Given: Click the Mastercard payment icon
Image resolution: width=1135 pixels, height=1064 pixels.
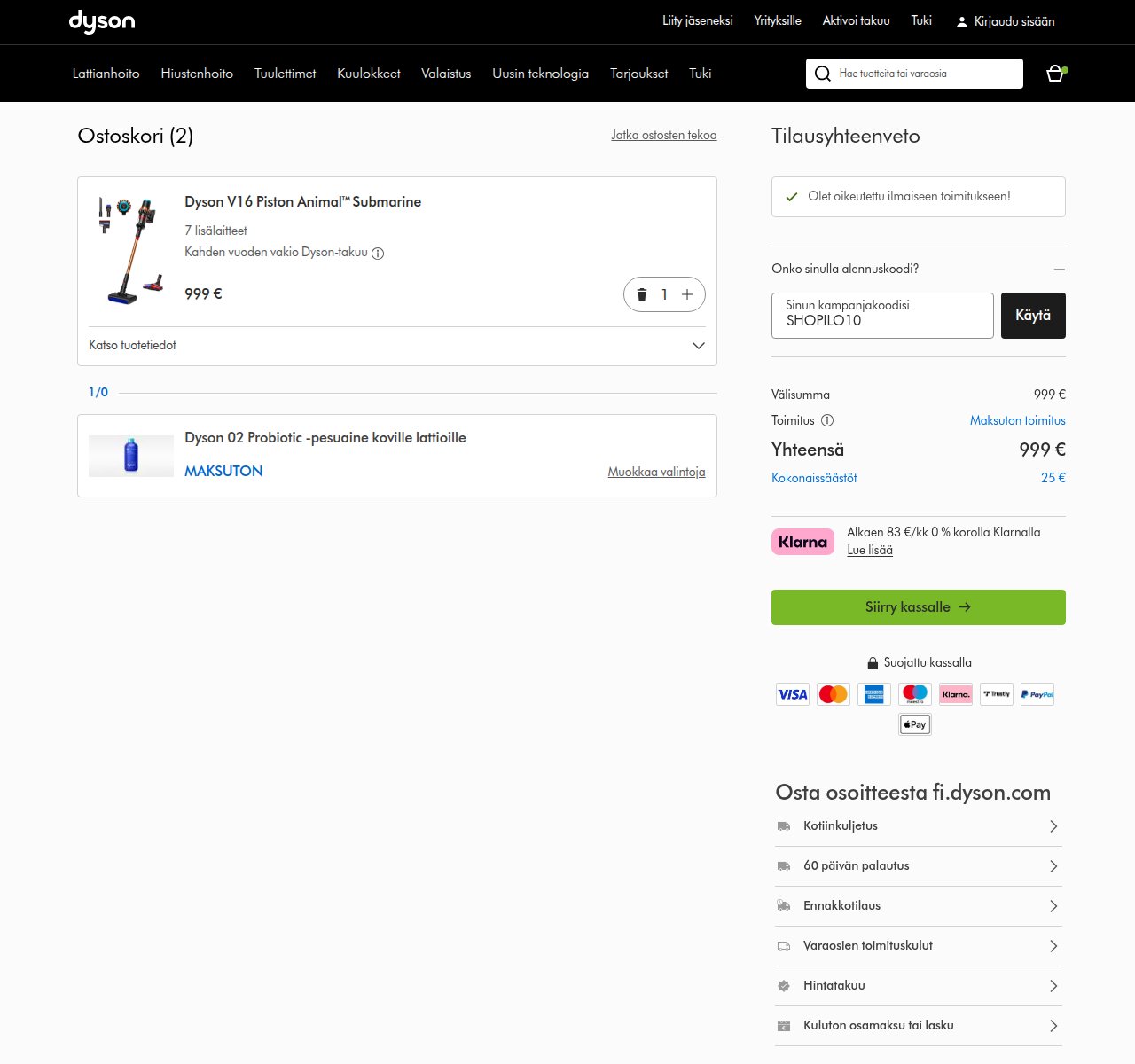Looking at the screenshot, I should (x=834, y=694).
